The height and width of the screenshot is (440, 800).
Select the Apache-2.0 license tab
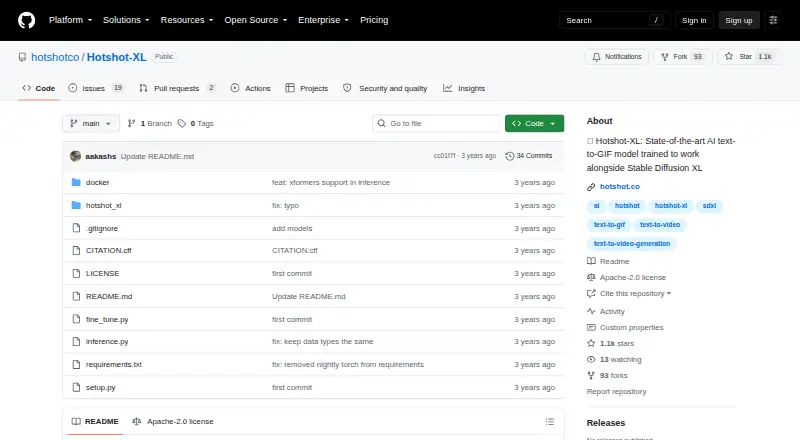pyautogui.click(x=173, y=422)
